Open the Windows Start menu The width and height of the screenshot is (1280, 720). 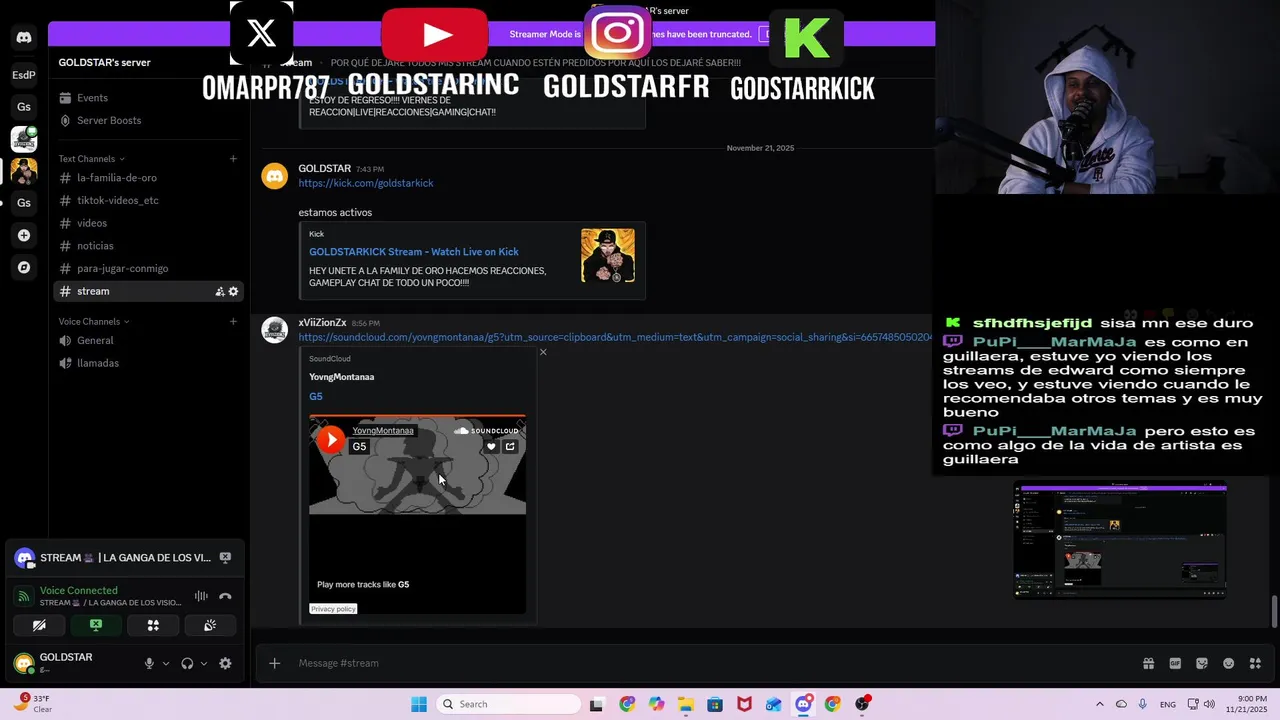point(419,704)
